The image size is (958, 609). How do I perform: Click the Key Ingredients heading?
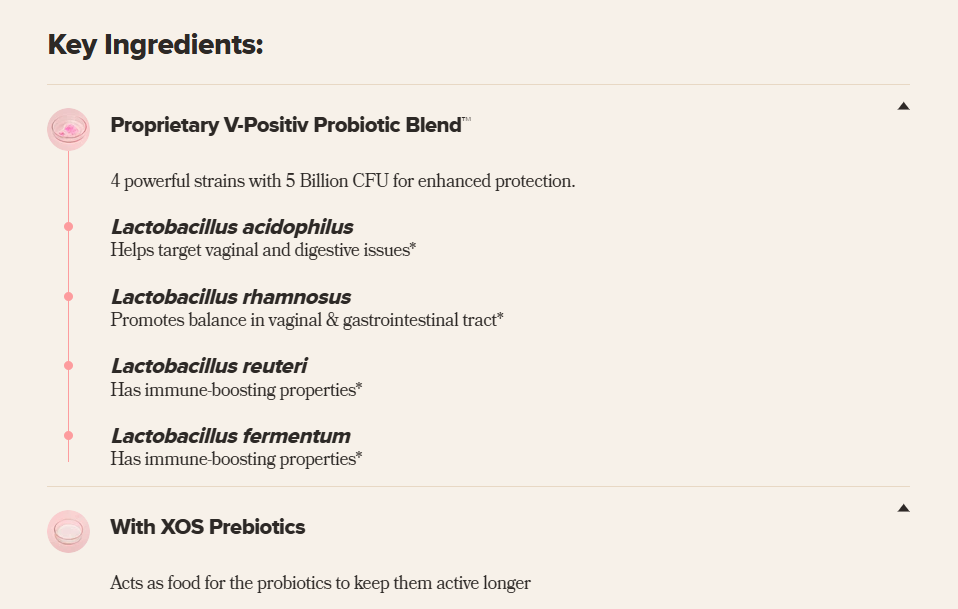point(156,45)
